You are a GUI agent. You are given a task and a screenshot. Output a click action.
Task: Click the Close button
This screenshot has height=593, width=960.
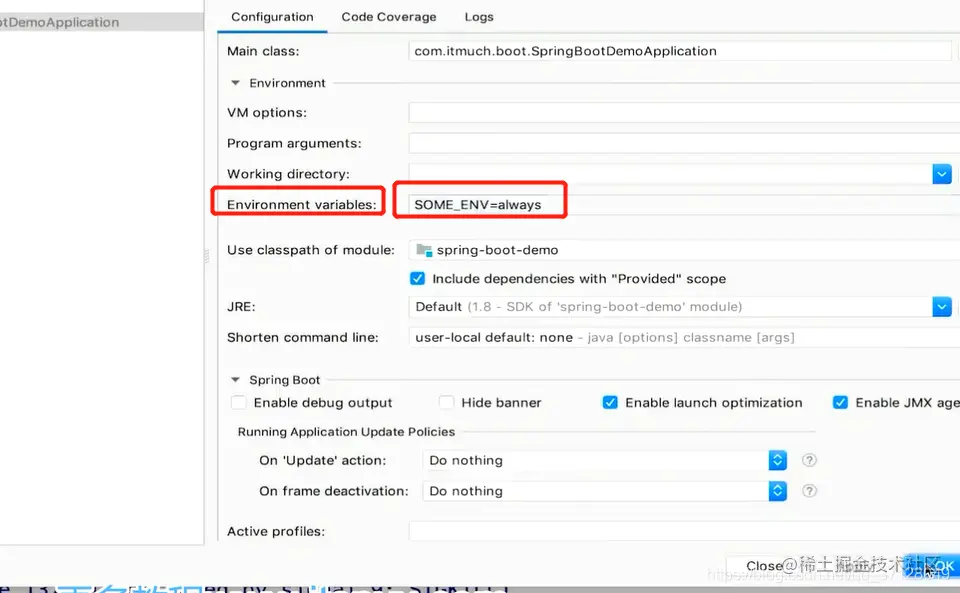(x=764, y=566)
